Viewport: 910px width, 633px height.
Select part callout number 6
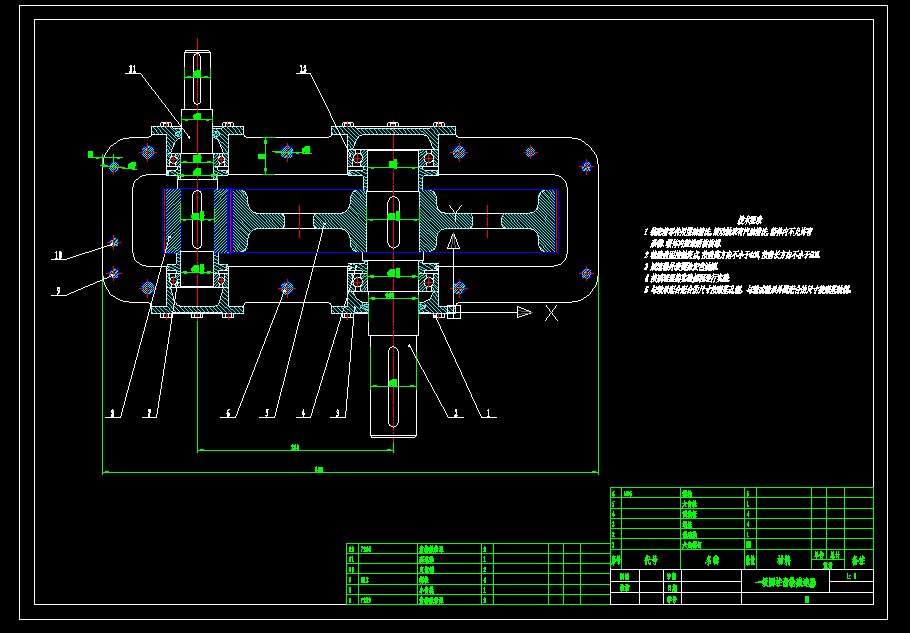229,412
